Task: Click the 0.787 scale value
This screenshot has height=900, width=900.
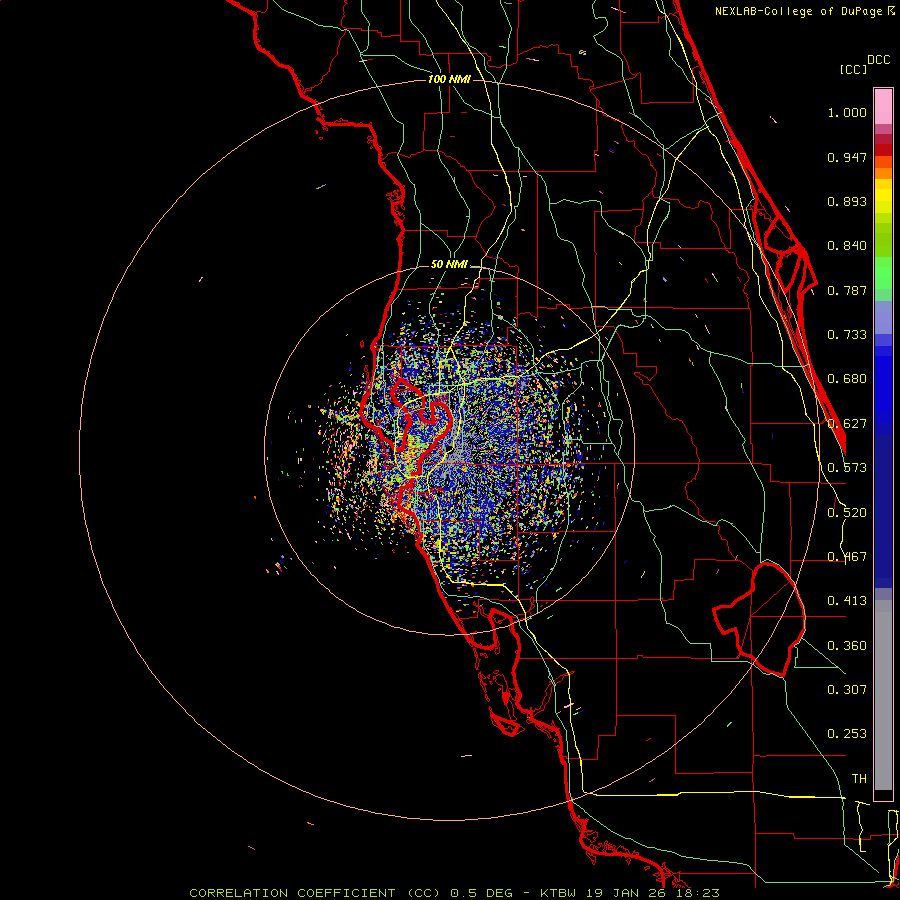Action: 847,290
